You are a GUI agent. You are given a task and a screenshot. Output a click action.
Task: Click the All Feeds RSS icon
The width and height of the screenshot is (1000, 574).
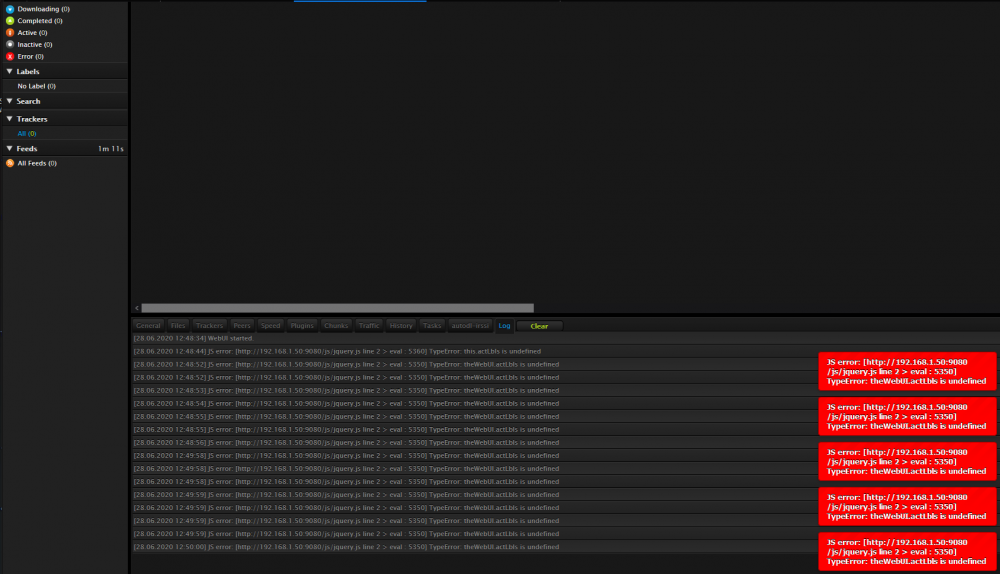(x=10, y=163)
